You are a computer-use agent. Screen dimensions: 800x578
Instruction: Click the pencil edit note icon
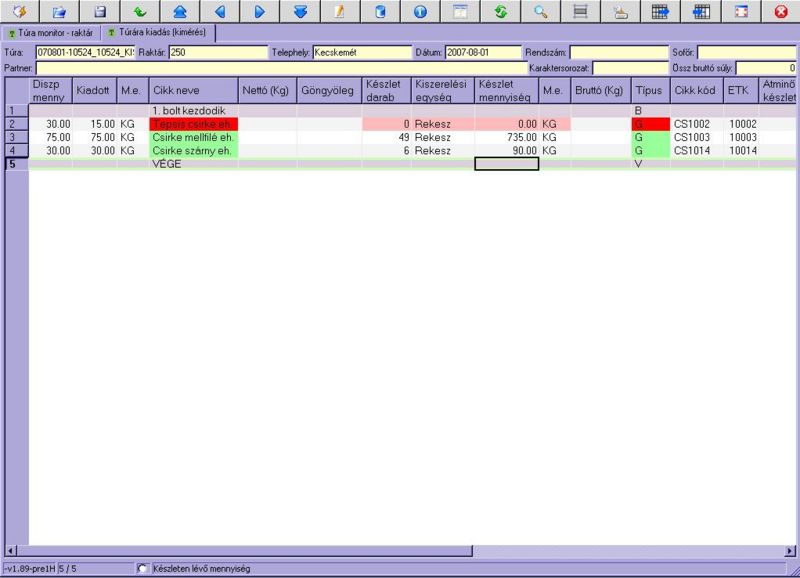[339, 12]
